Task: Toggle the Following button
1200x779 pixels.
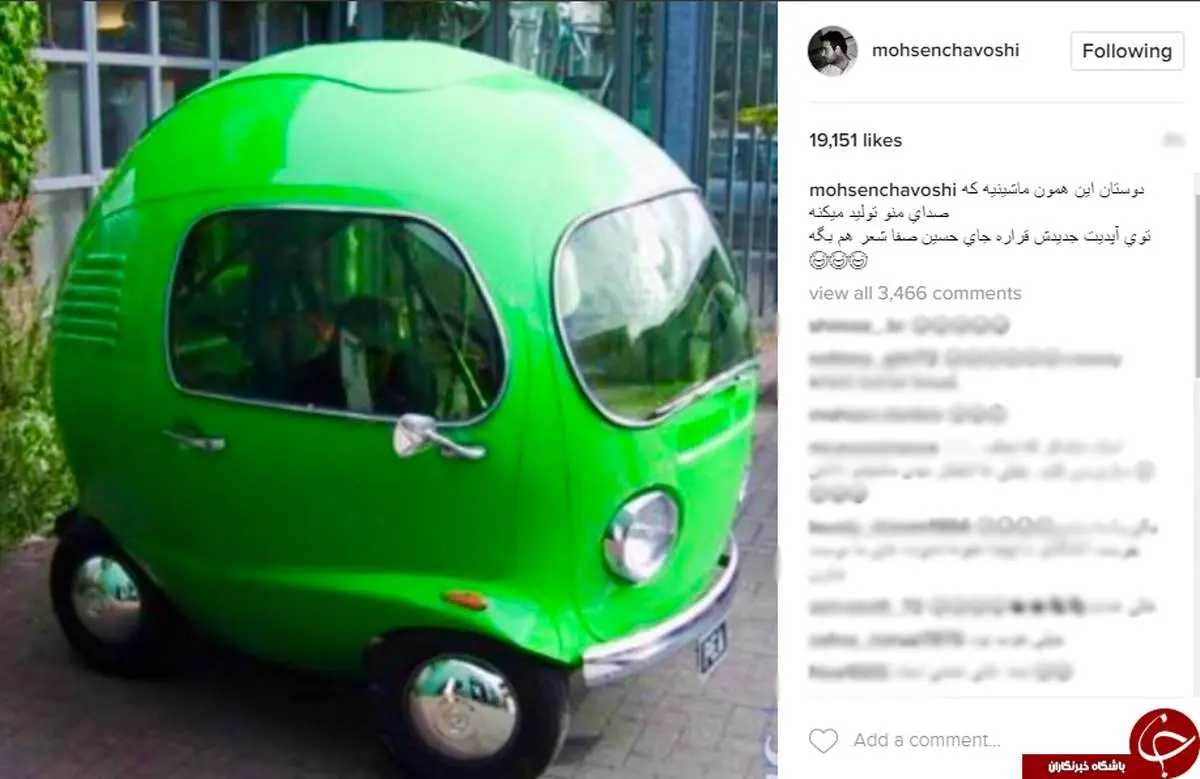Action: pyautogui.click(x=1127, y=51)
